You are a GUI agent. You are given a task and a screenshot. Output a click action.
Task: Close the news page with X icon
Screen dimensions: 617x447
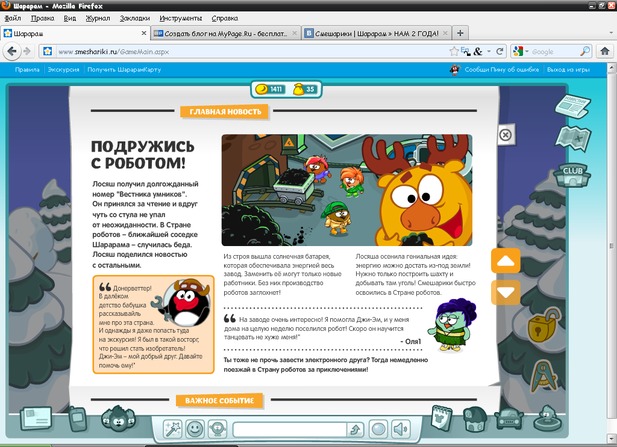point(505,135)
